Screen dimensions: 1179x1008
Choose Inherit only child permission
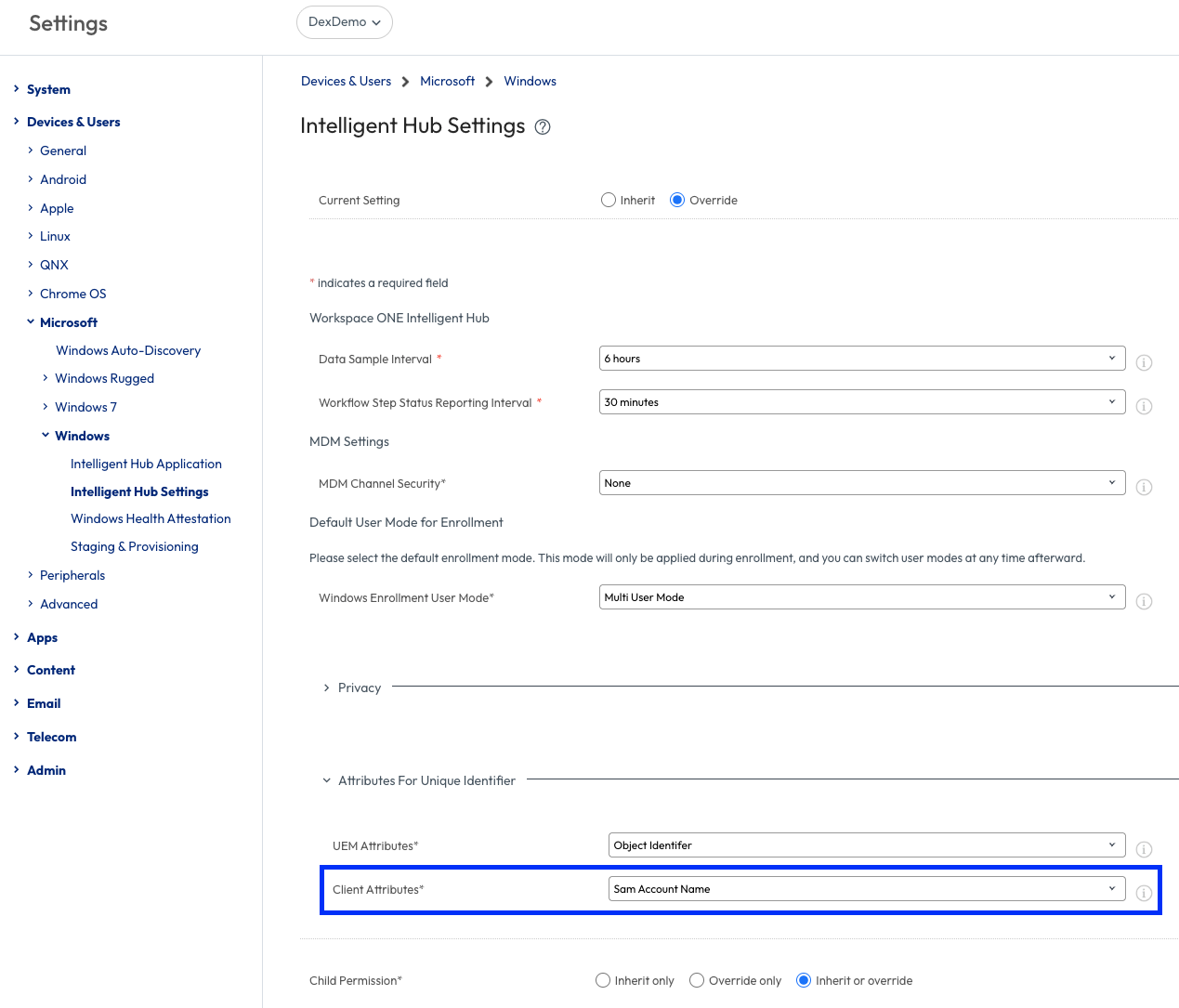603,980
